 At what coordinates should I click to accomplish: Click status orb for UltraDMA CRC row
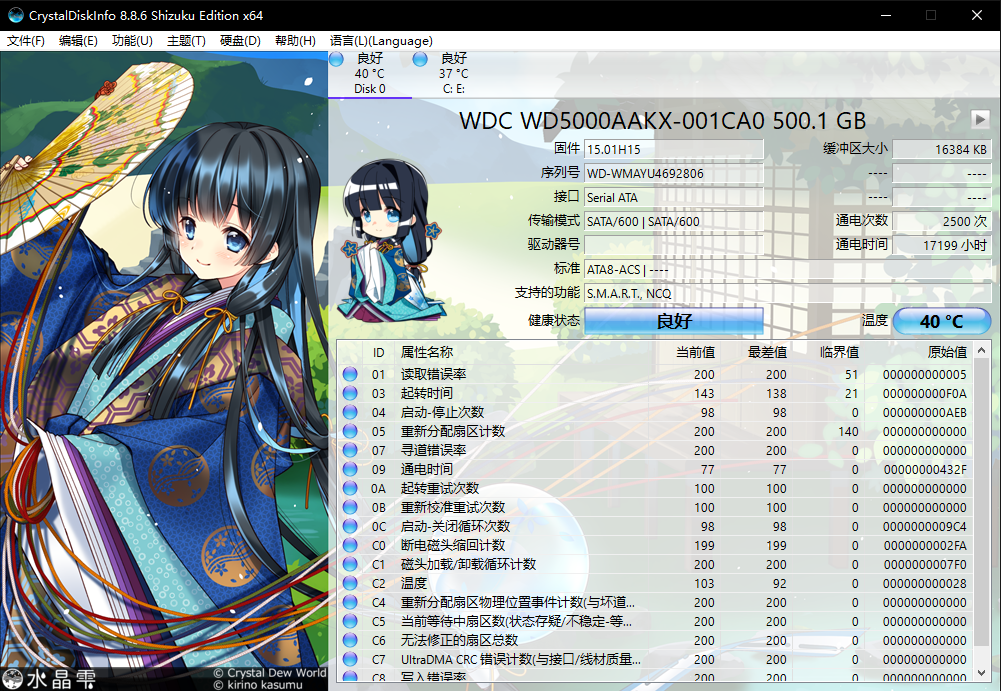pos(350,659)
